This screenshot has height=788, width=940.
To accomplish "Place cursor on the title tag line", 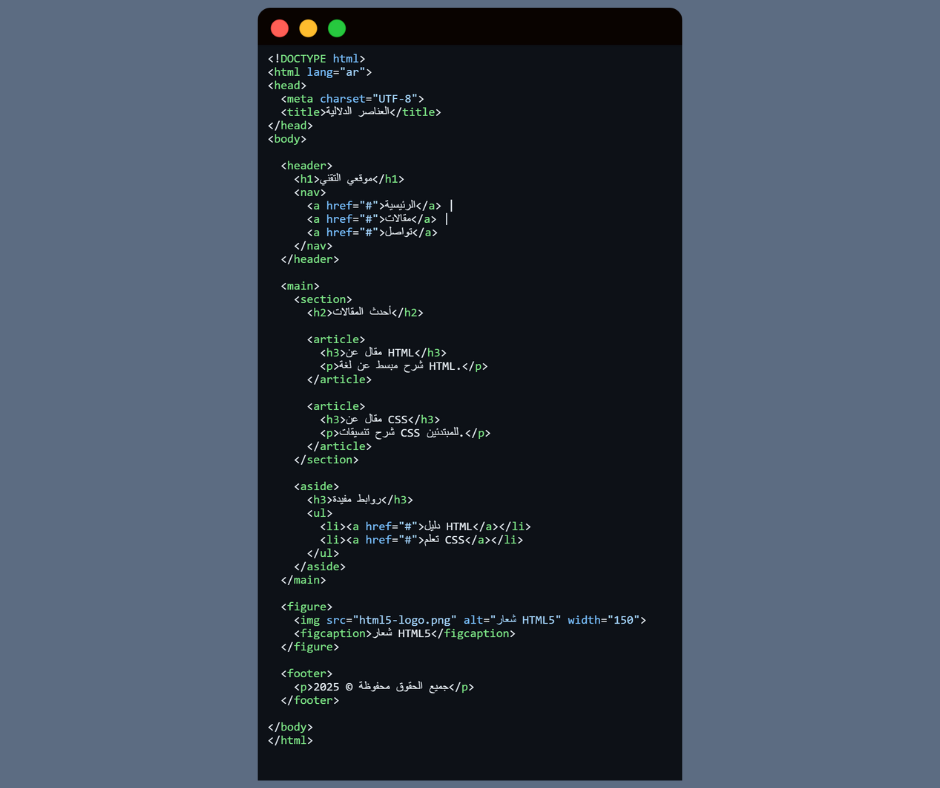I will pyautogui.click(x=361, y=112).
